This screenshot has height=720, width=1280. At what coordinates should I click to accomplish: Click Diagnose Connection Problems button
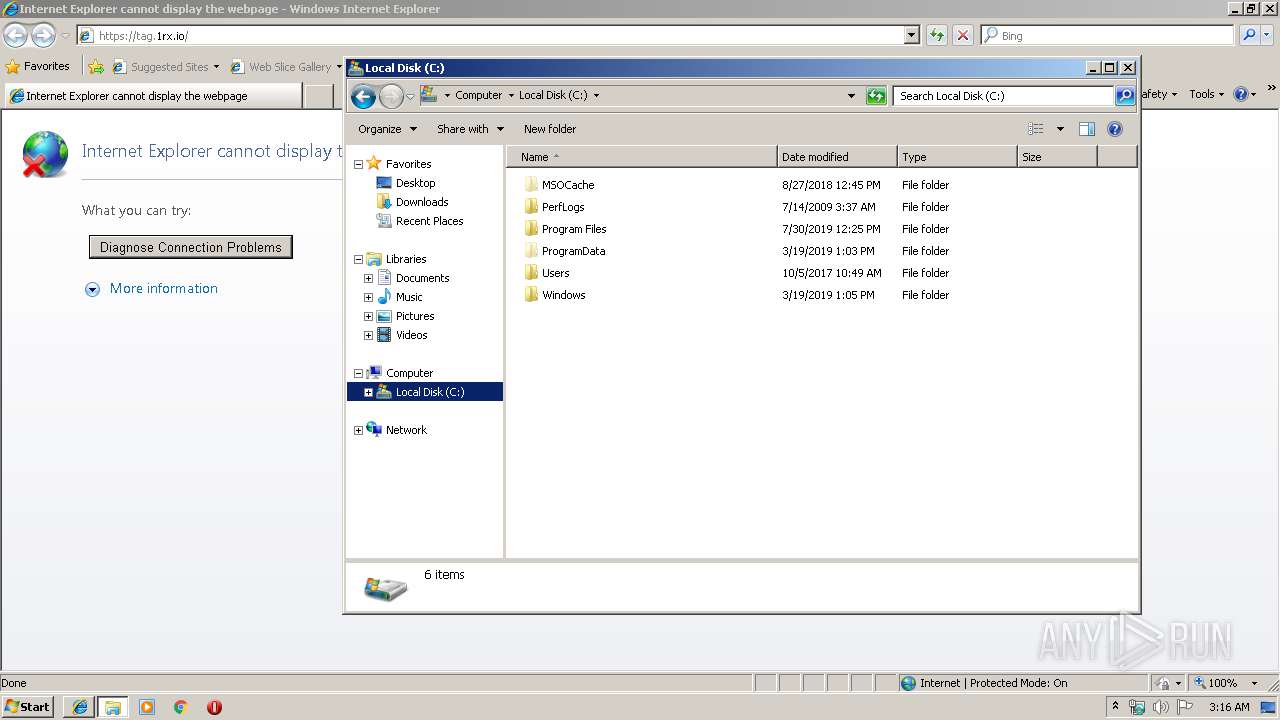(191, 247)
